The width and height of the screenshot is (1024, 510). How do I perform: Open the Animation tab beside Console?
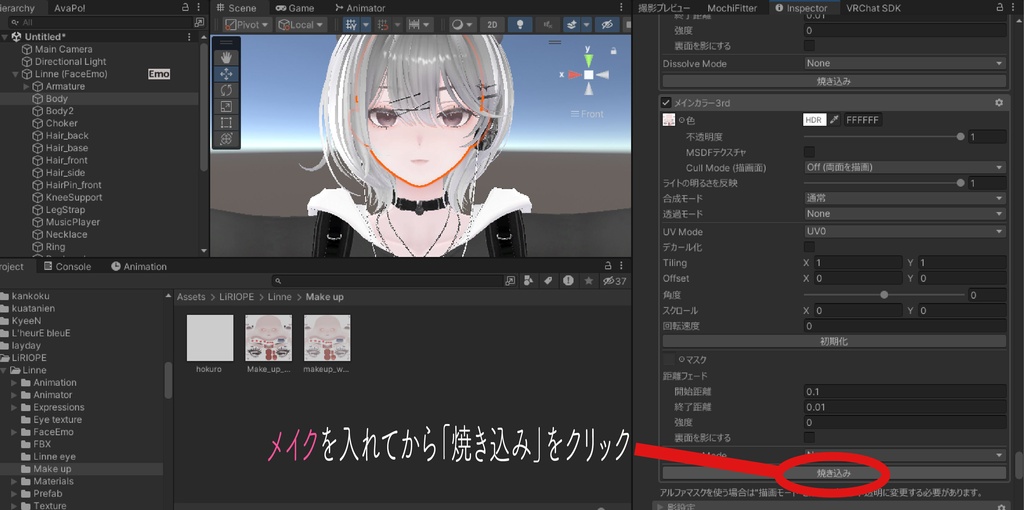click(138, 266)
